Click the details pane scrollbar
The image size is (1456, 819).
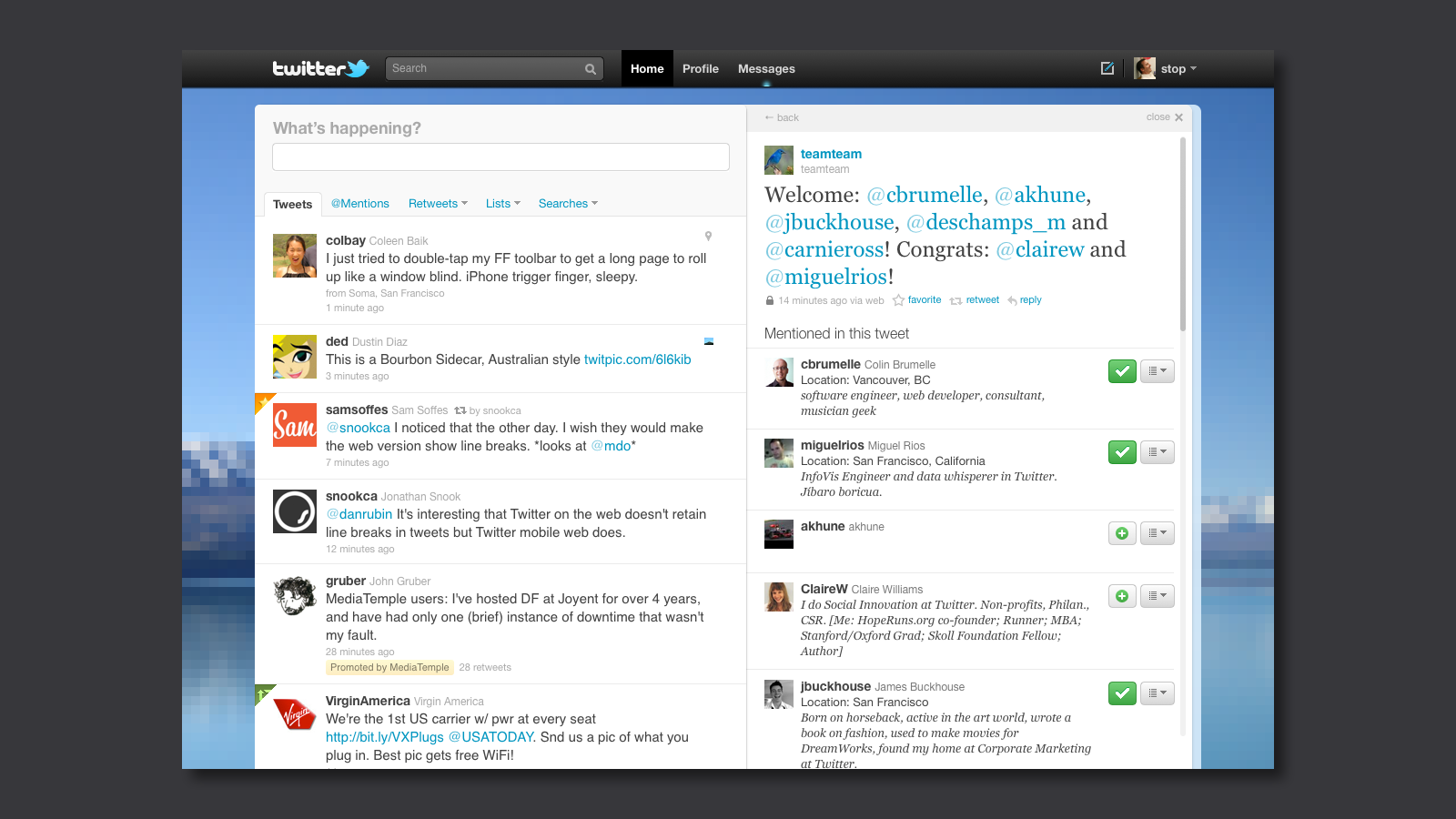click(x=1183, y=235)
